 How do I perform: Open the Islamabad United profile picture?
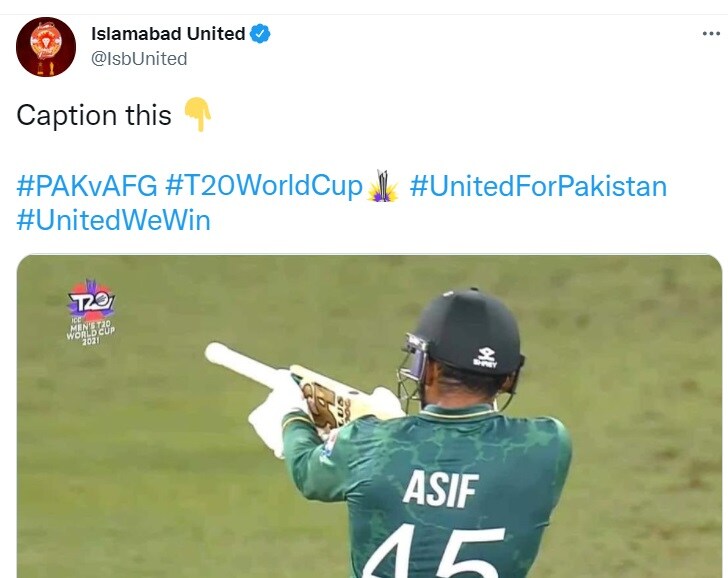[46, 47]
